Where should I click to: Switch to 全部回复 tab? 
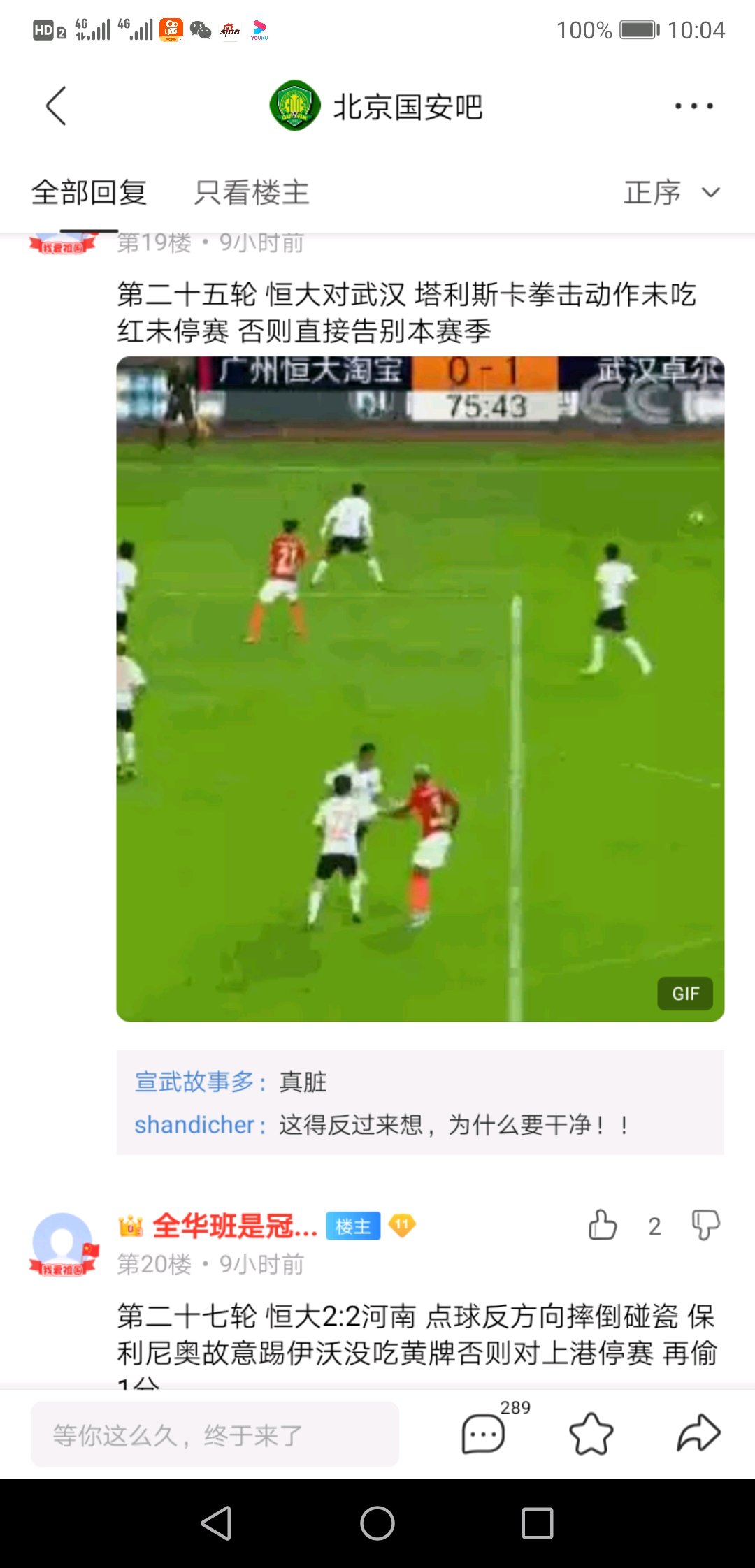[89, 192]
